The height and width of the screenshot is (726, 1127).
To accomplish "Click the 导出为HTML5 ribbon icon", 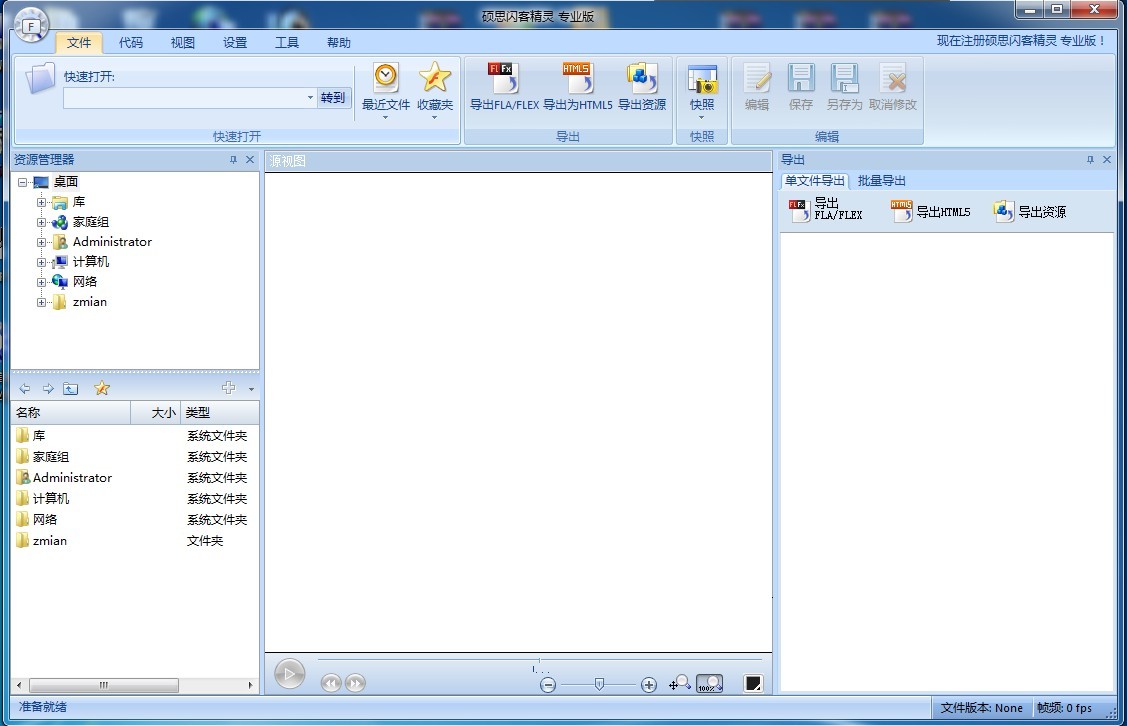I will (577, 79).
